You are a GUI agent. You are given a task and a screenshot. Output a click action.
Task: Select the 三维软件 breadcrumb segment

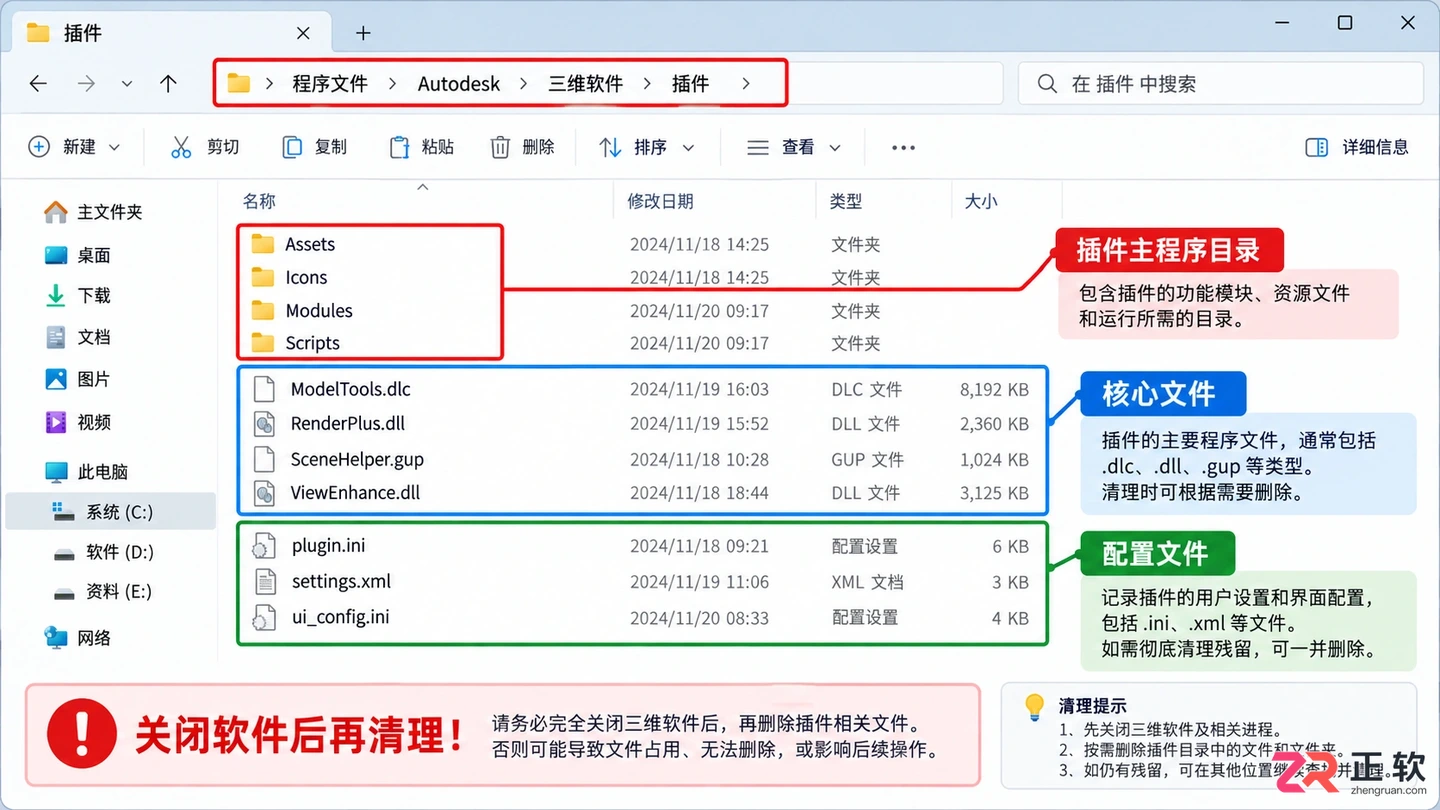[586, 84]
